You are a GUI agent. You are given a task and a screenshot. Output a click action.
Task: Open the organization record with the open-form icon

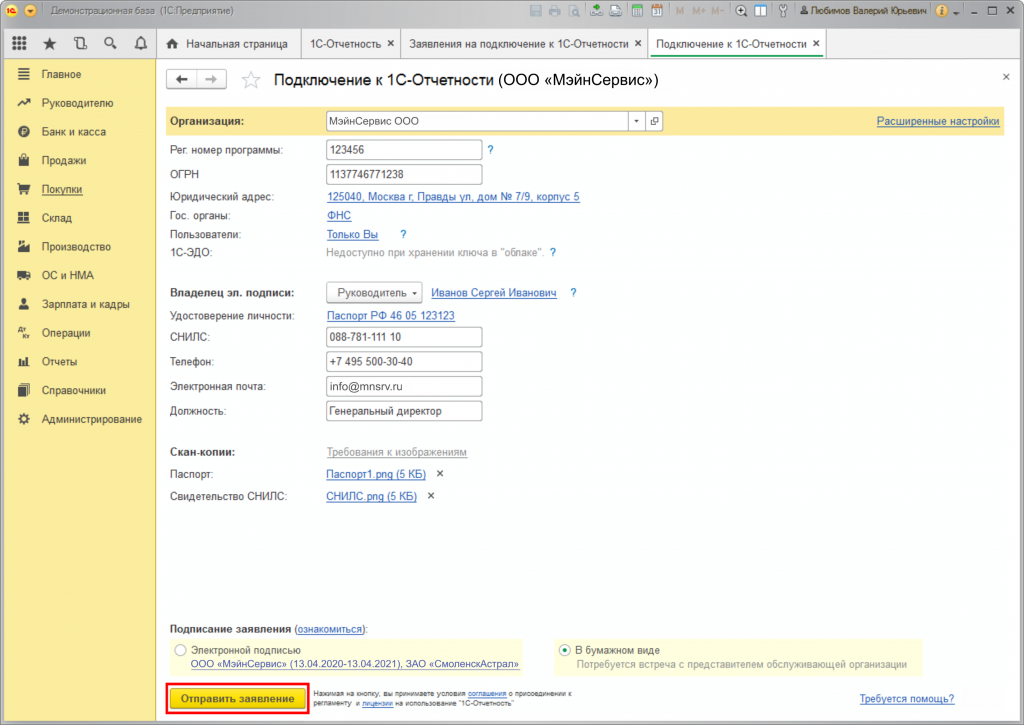click(654, 121)
